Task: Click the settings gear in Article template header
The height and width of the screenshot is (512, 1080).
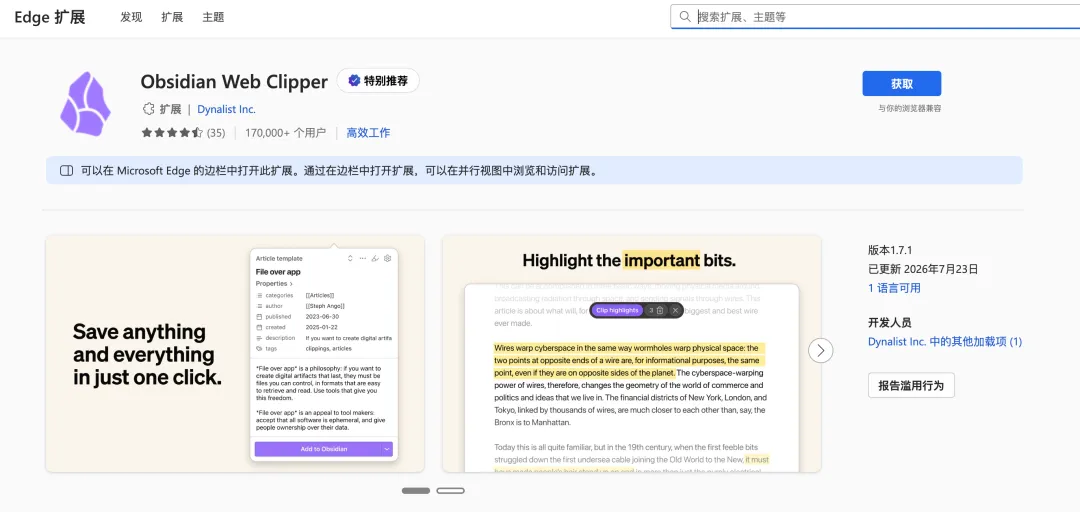Action: click(388, 258)
